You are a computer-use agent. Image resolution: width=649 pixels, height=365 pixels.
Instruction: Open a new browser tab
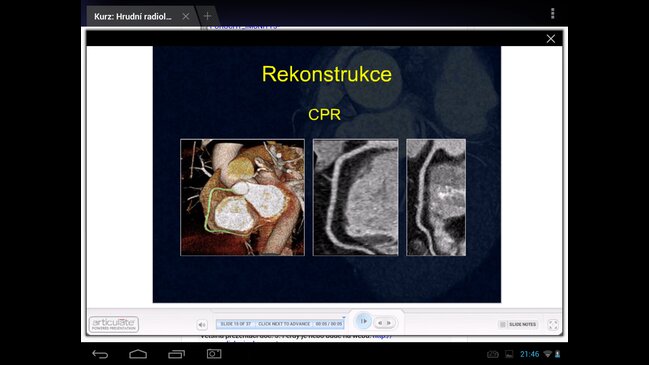tap(207, 16)
